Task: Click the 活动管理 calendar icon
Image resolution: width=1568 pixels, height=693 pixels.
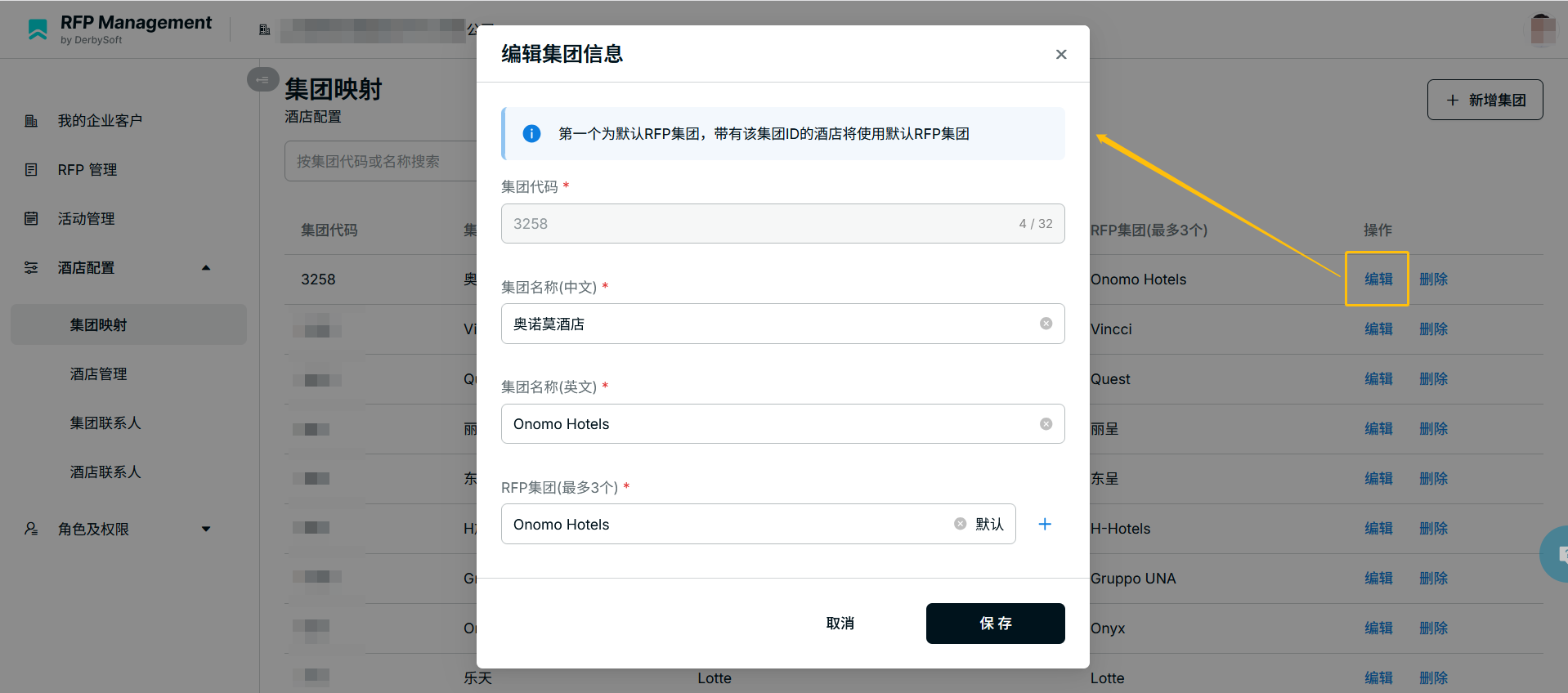Action: pyautogui.click(x=31, y=219)
